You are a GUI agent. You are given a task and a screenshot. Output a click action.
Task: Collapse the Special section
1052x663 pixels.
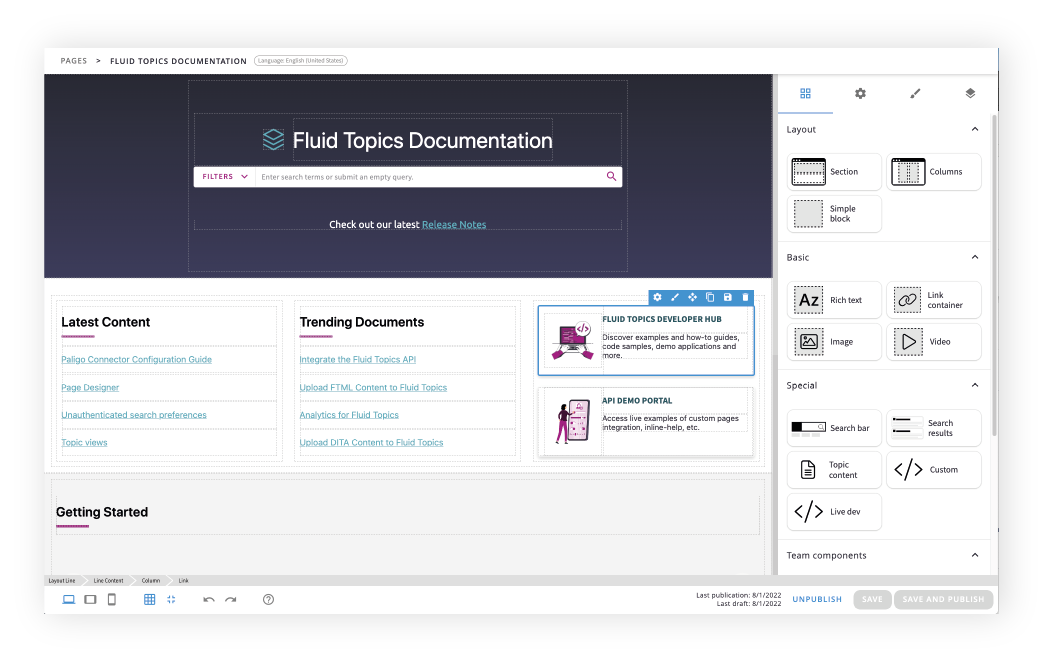tap(975, 385)
